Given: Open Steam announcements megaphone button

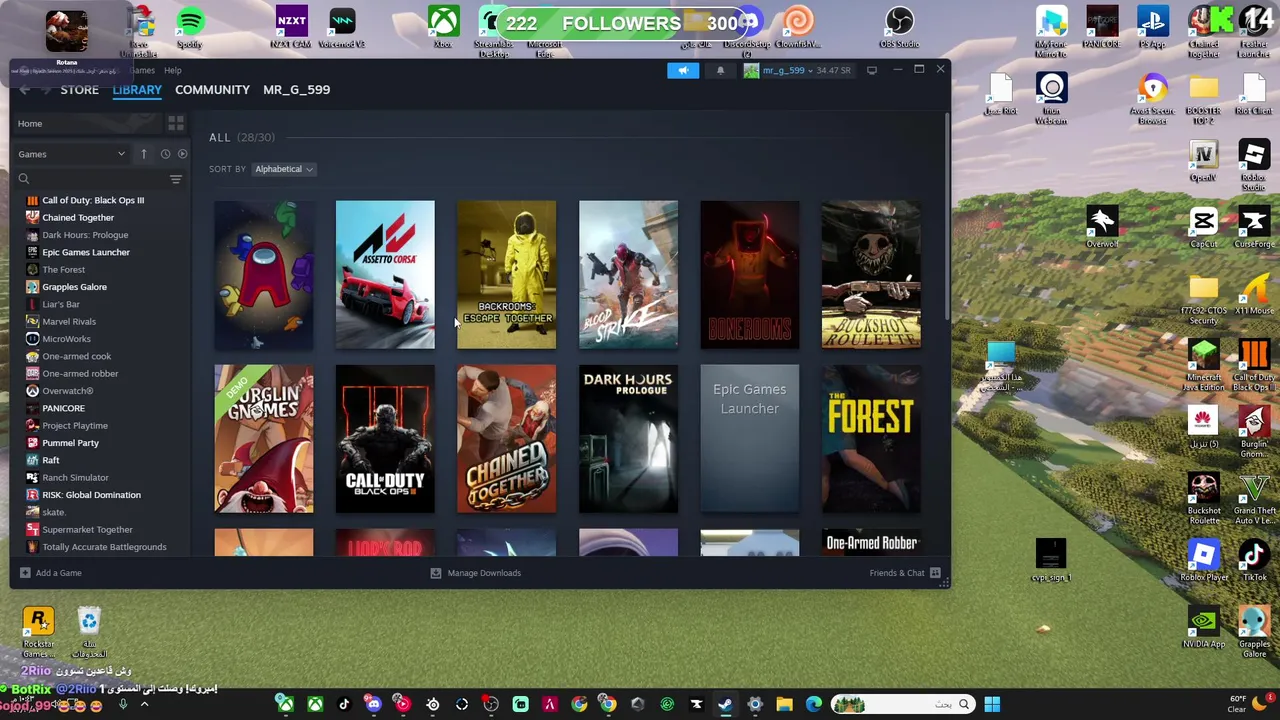Looking at the screenshot, I should click(683, 70).
